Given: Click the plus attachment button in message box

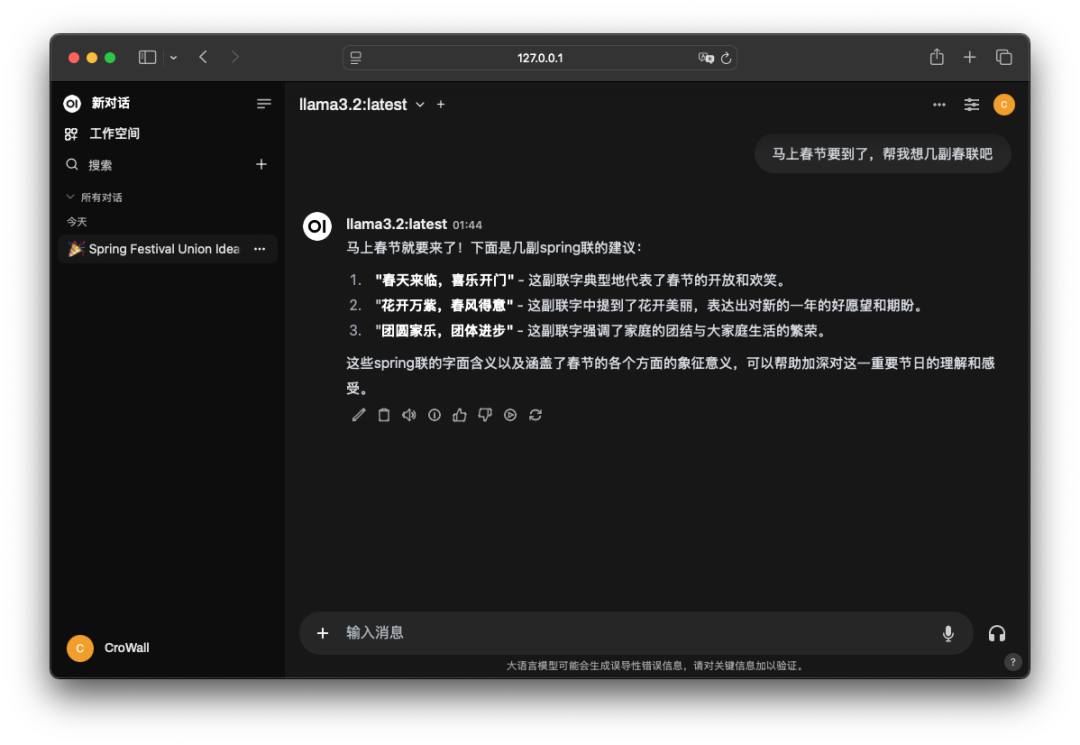Looking at the screenshot, I should pos(322,633).
